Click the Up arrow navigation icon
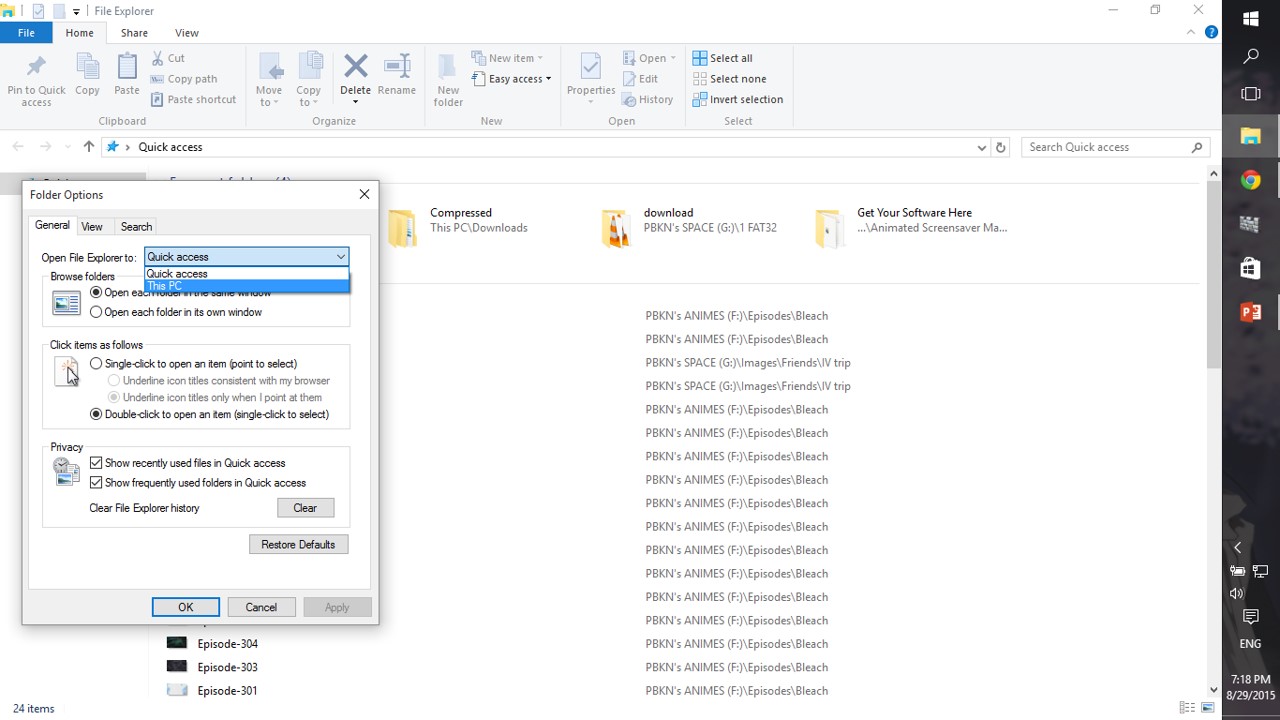This screenshot has height=720, width=1280. point(89,147)
